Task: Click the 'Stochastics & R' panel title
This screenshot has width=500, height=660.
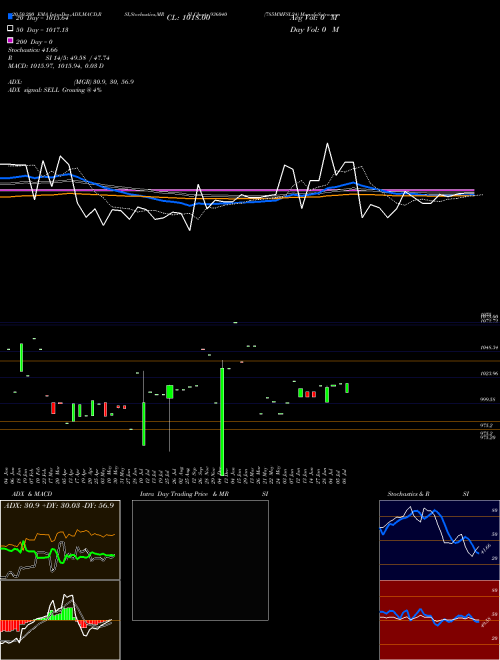Action: click(x=408, y=494)
